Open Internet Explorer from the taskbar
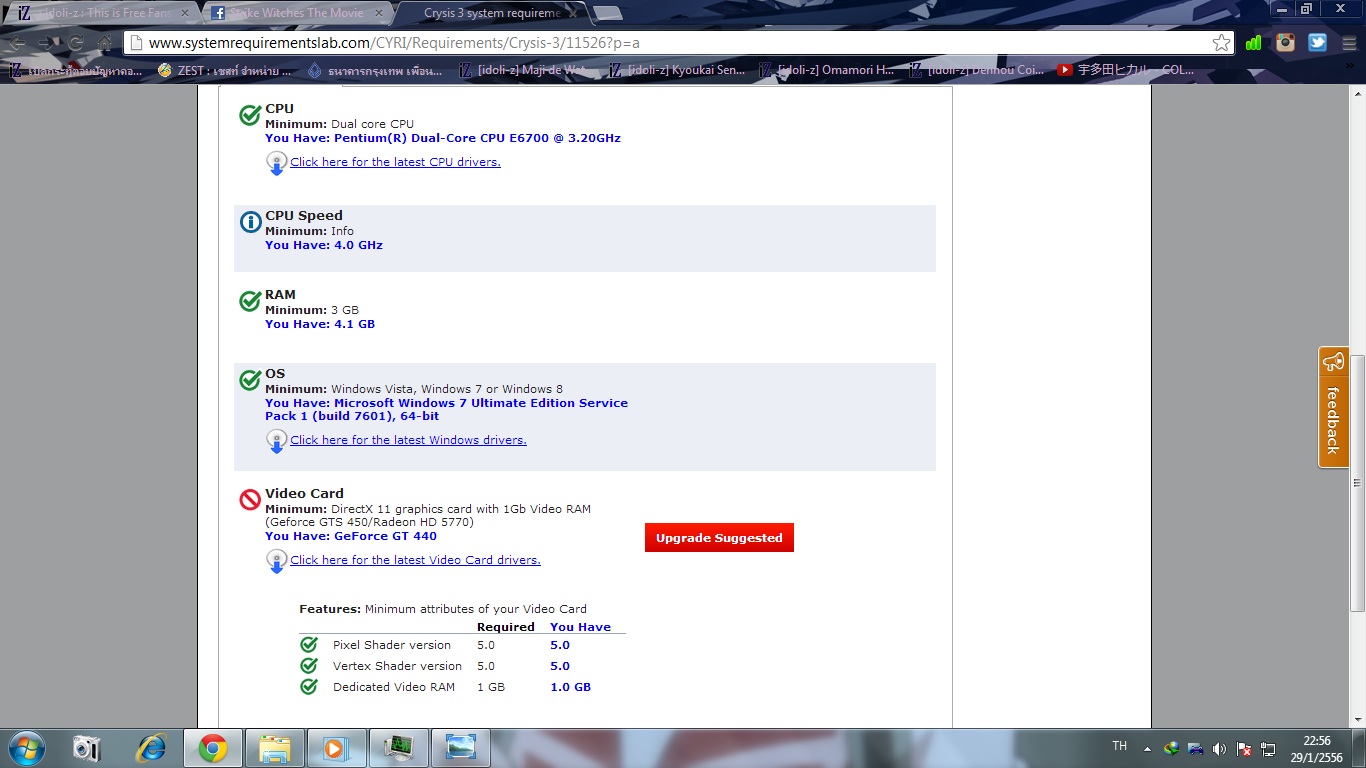Screen dimensions: 1366x768 pyautogui.click(x=151, y=748)
